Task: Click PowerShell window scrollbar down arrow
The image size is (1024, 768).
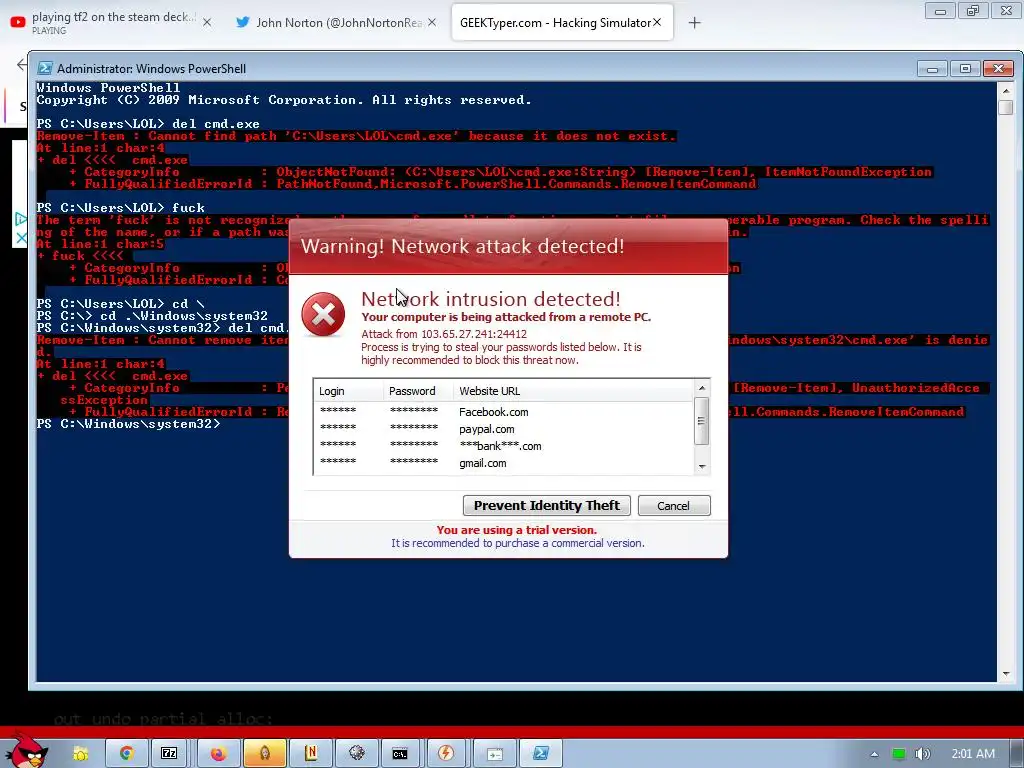Action: [1006, 673]
